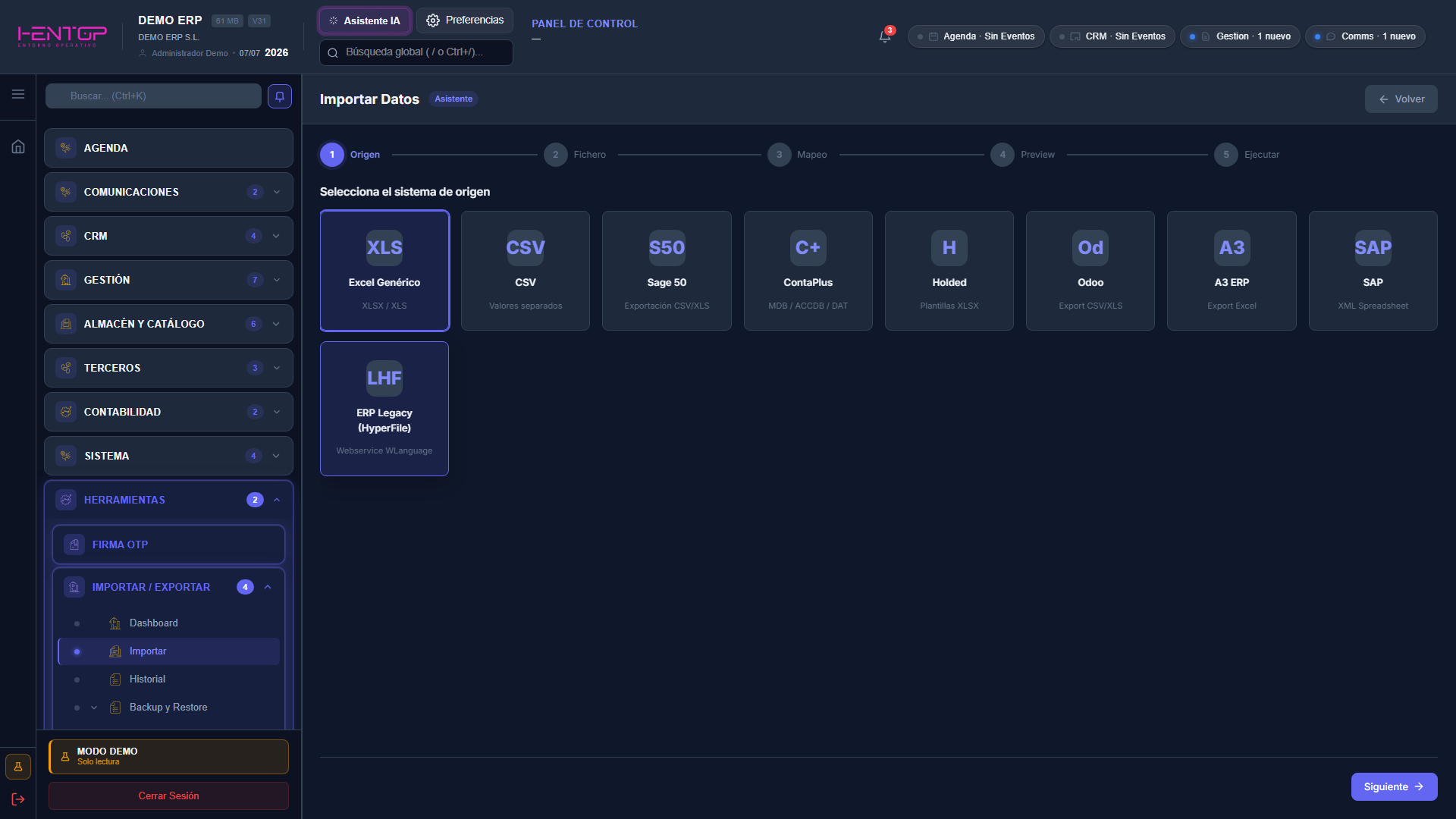Choose the C+ ContaPlus source

click(808, 271)
